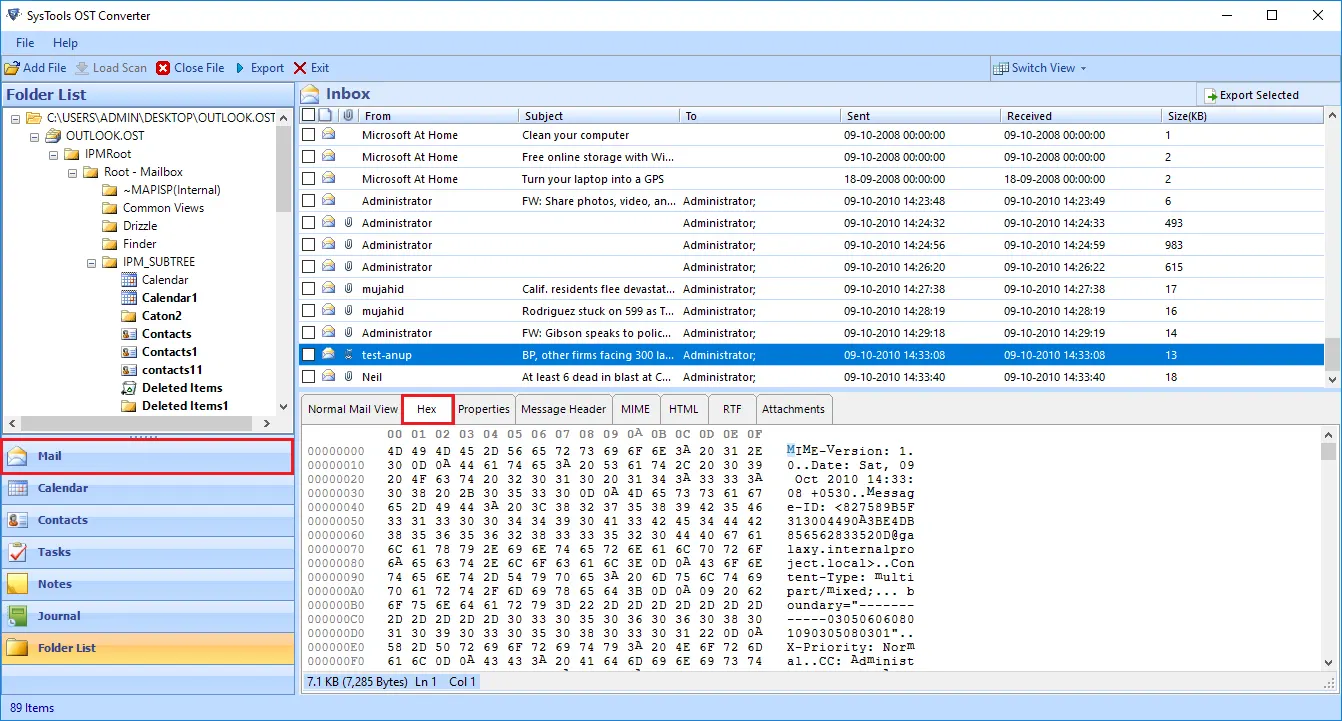Switch to the RTF tab
Viewport: 1342px width, 721px height.
click(732, 409)
